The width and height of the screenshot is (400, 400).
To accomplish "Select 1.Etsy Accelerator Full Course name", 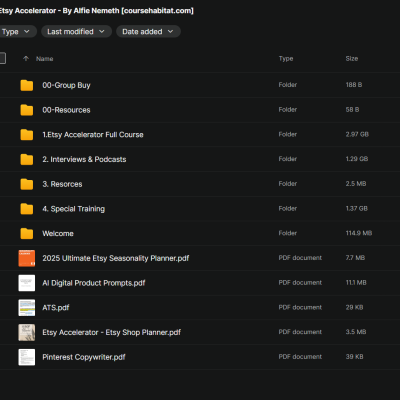I will (x=93, y=135).
